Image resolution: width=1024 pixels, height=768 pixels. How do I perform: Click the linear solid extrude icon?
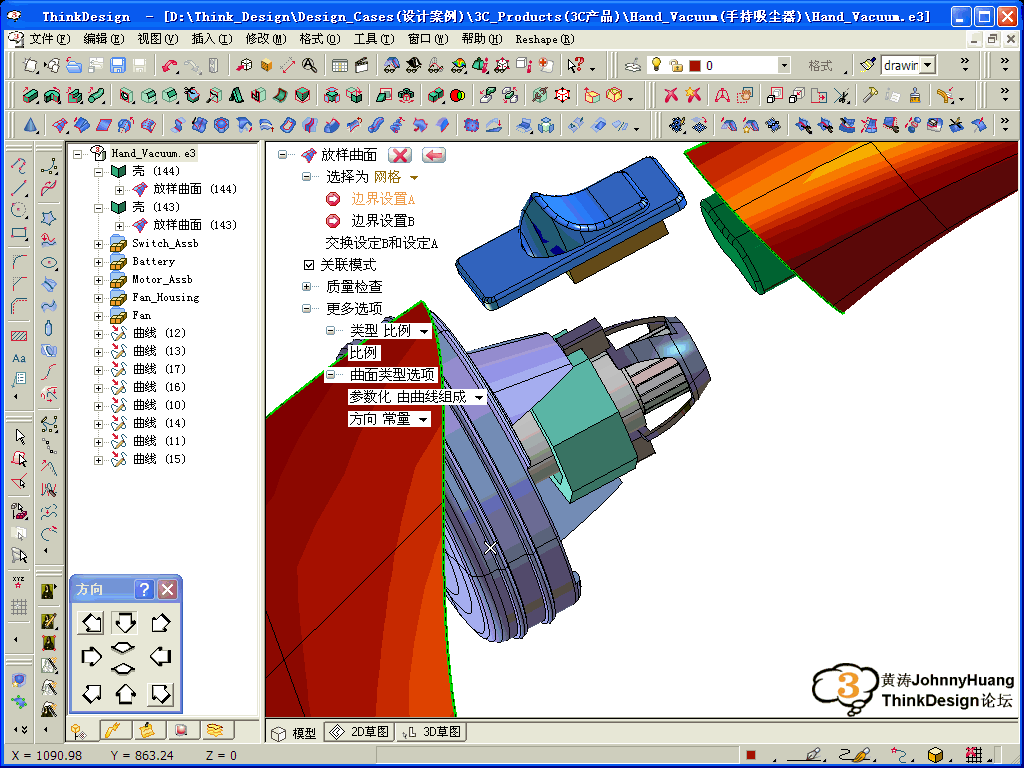coord(30,95)
